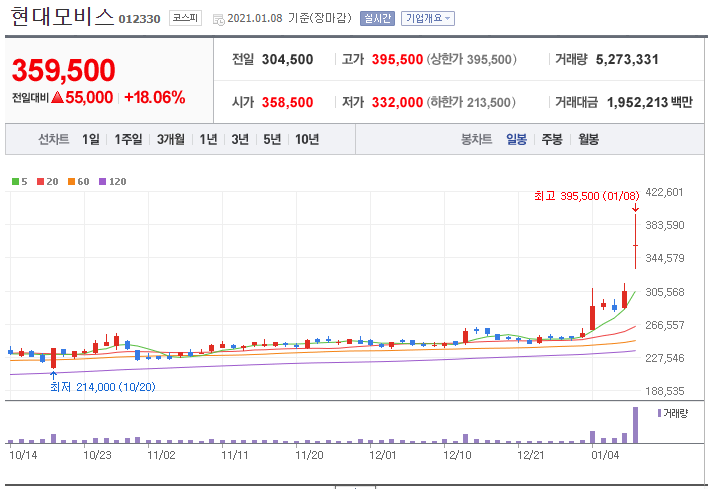
Task: Click the 01/04 date axis label
Action: 605,455
